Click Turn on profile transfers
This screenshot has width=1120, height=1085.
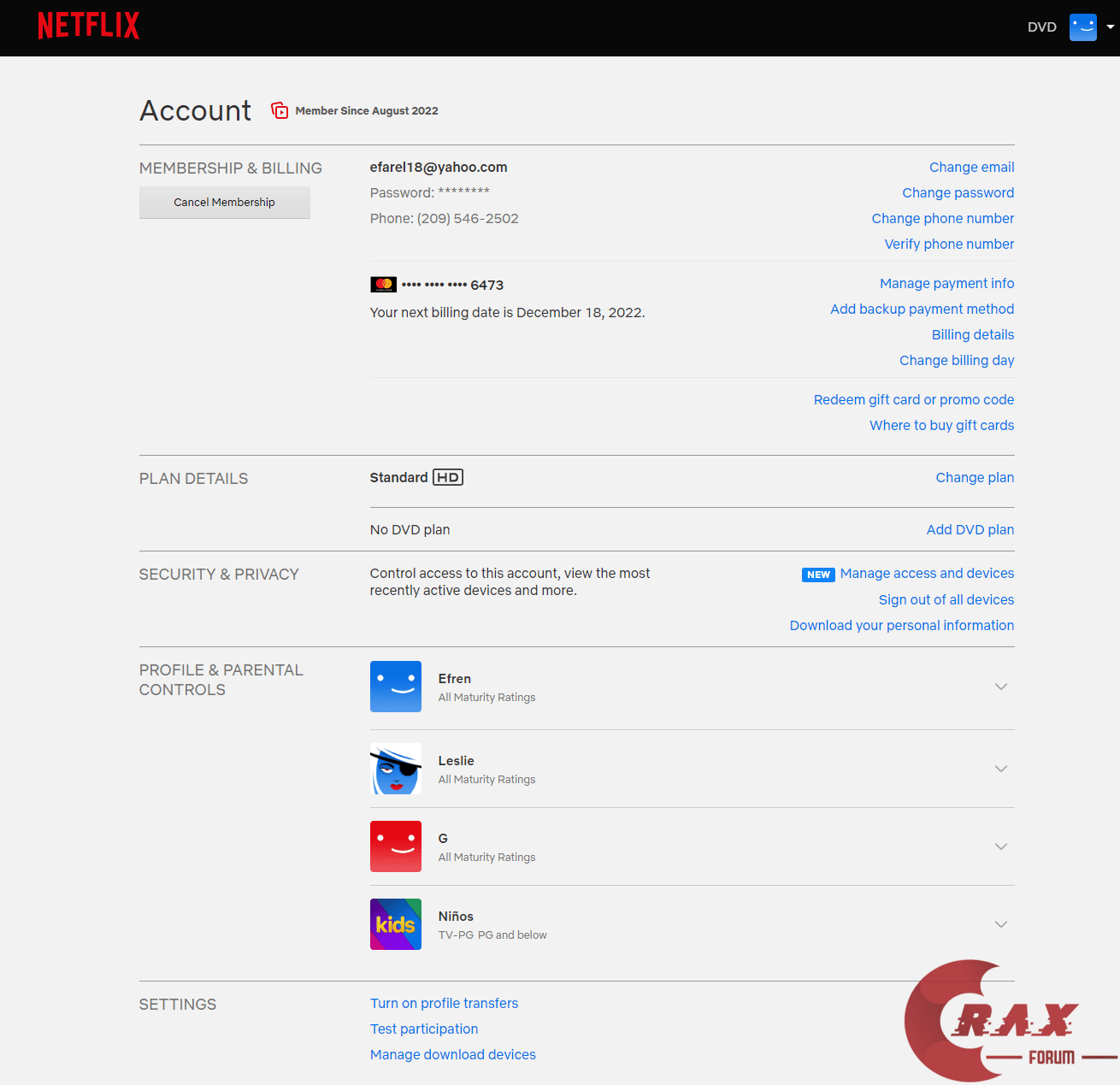pyautogui.click(x=445, y=1004)
